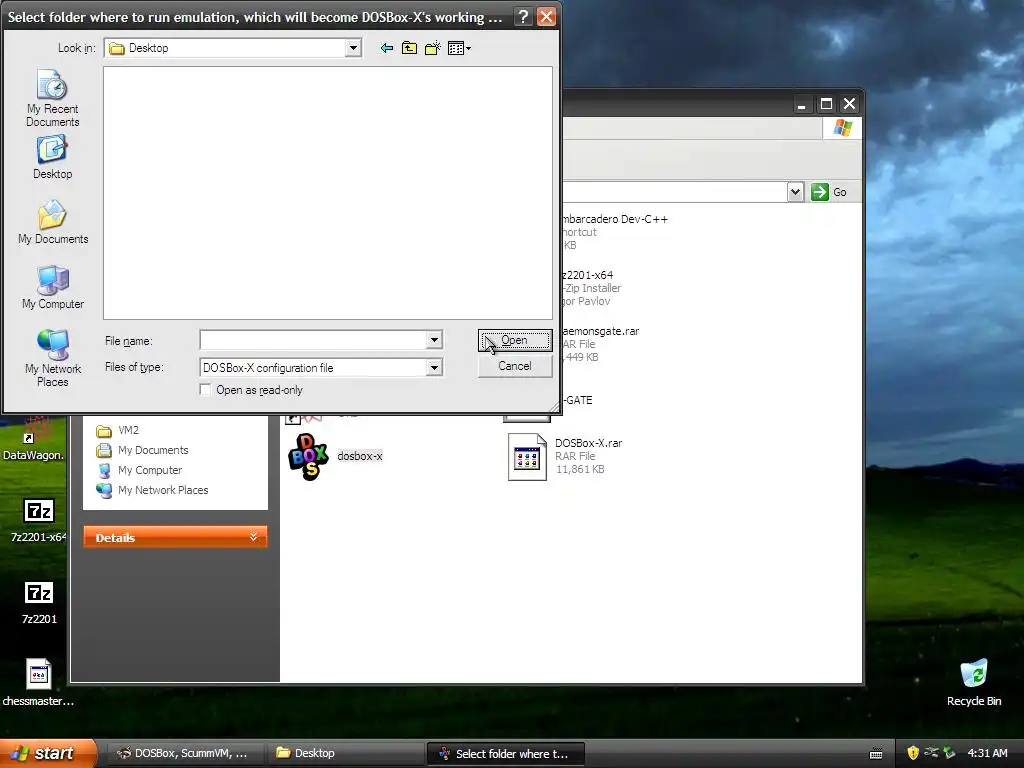Click the empty file list area in dialog
The height and width of the screenshot is (768, 1024).
coord(328,193)
